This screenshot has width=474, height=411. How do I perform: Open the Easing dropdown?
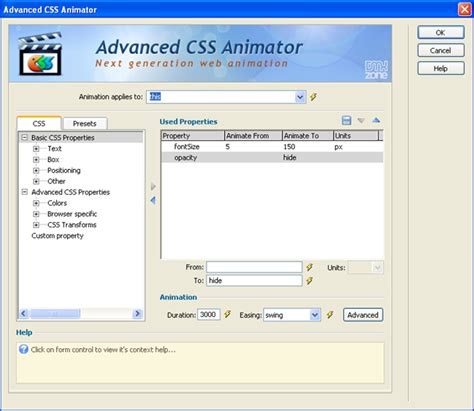[x=315, y=315]
